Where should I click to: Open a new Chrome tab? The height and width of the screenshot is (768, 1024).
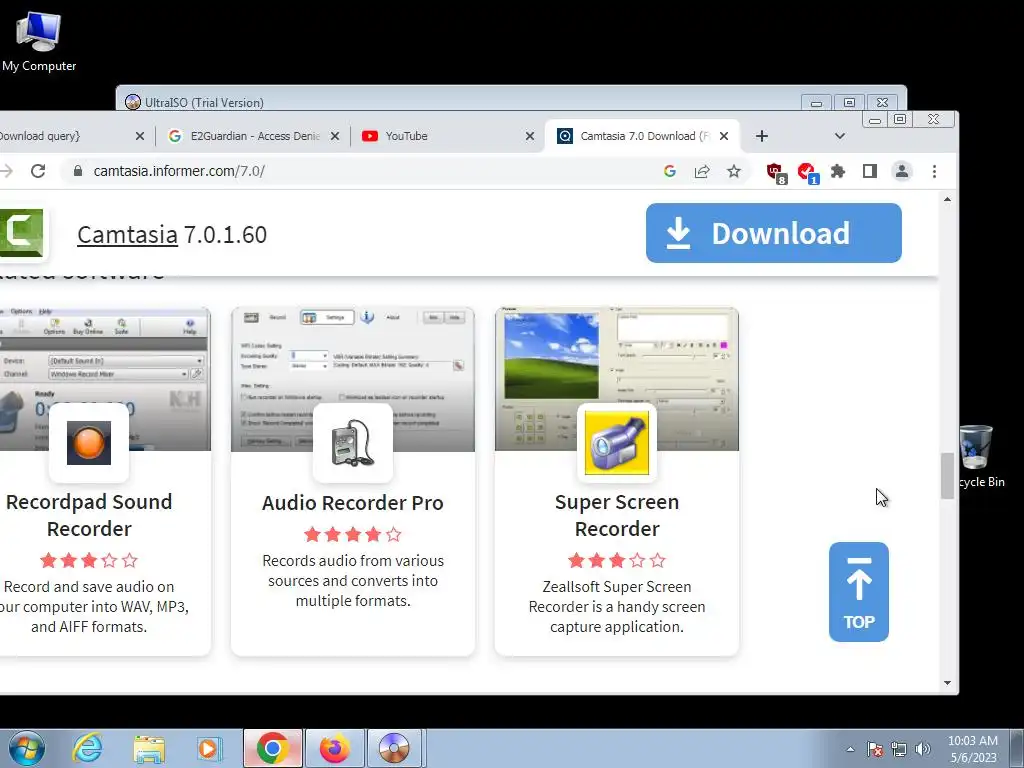[761, 136]
